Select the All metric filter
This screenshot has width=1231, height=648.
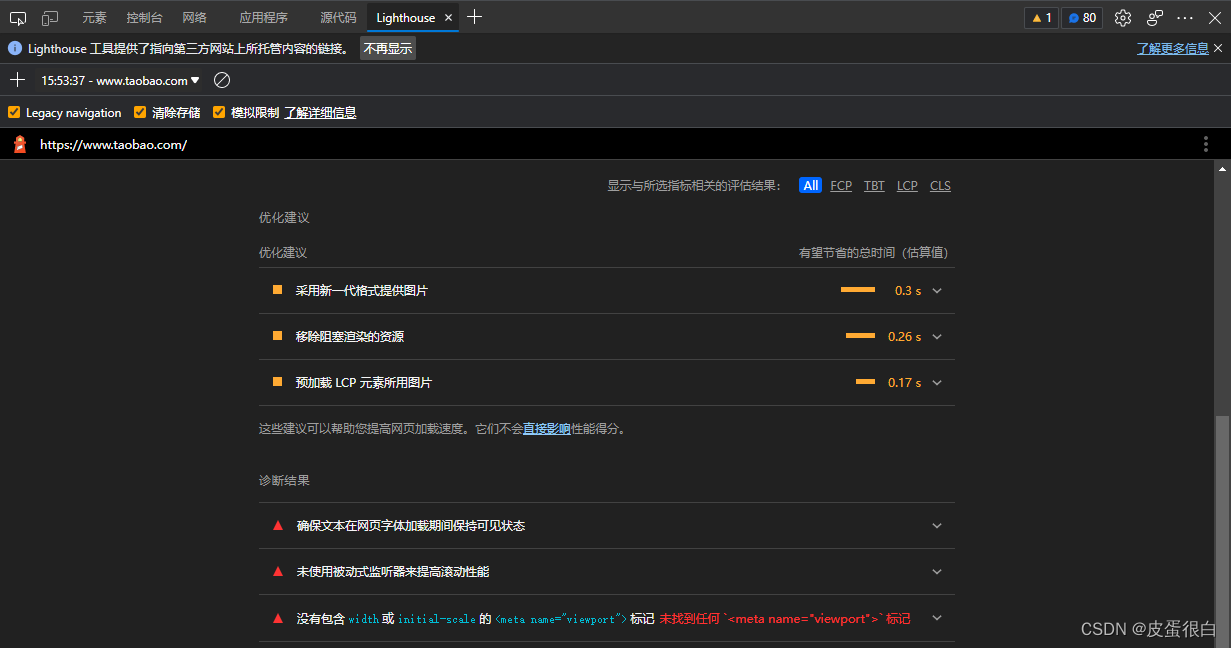point(811,186)
